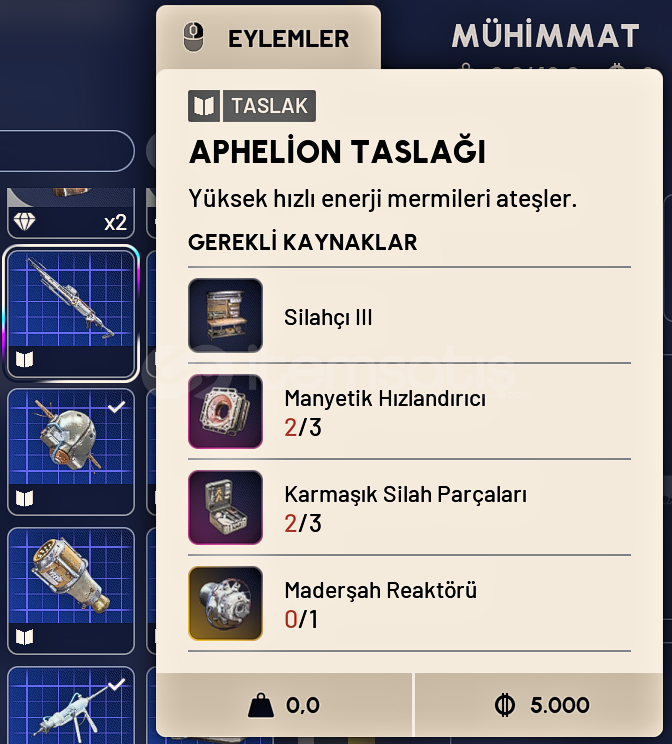Click the Manyetik Hızlandırıcı item icon

(225, 411)
